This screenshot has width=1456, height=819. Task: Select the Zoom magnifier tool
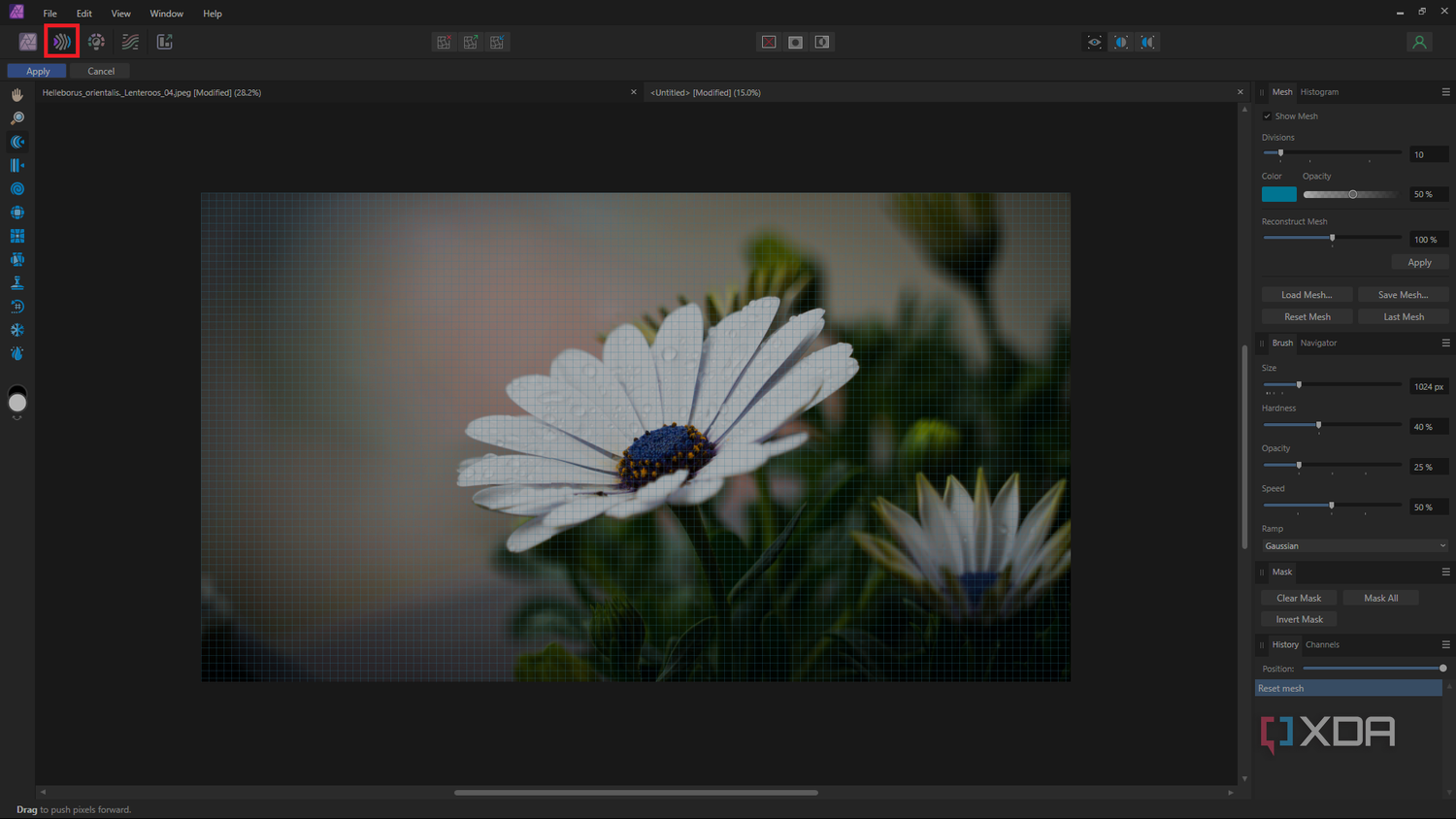tap(17, 118)
